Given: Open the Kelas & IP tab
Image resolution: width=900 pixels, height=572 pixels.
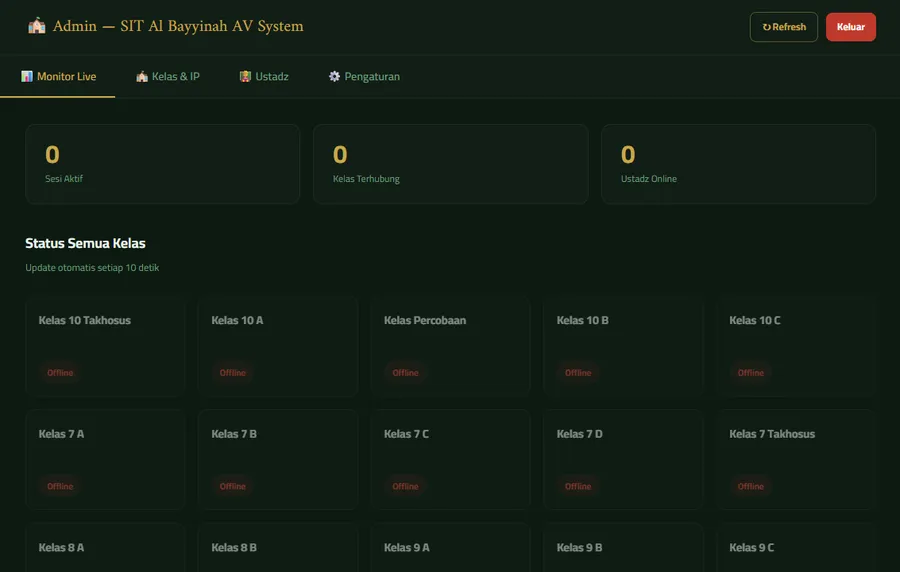Looking at the screenshot, I should [x=168, y=76].
